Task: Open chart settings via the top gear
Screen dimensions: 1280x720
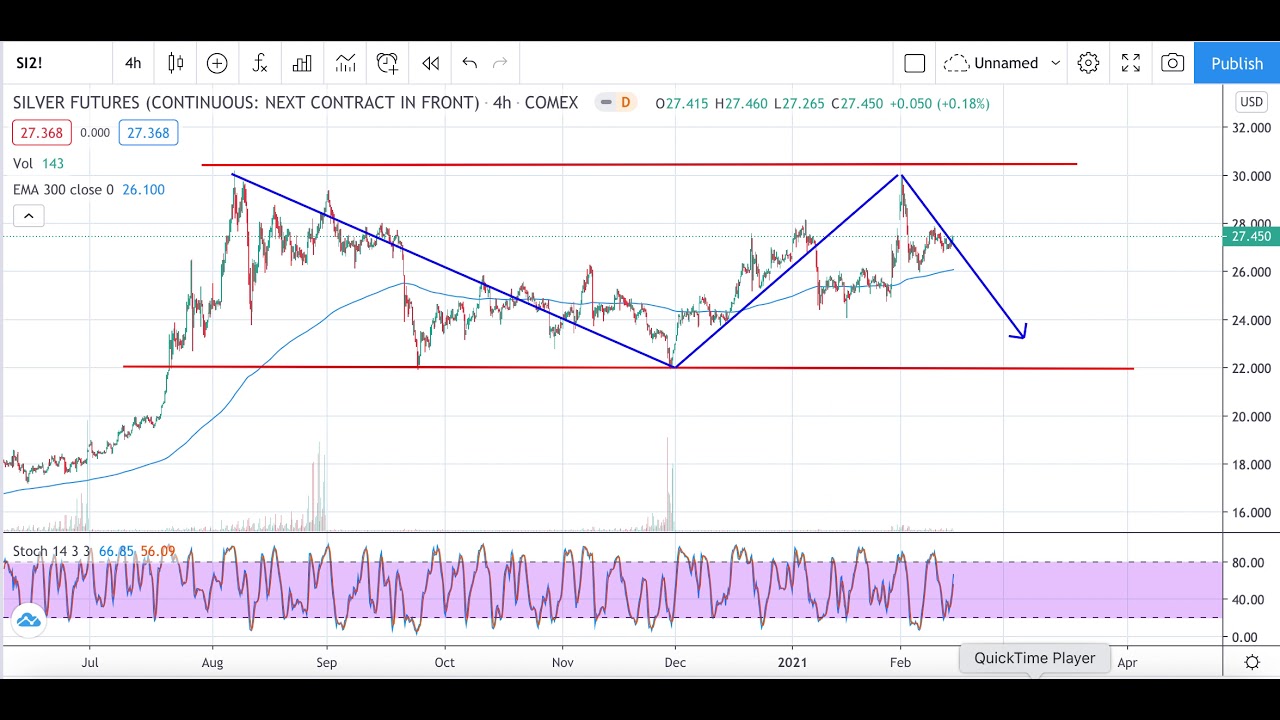Action: [x=1088, y=63]
